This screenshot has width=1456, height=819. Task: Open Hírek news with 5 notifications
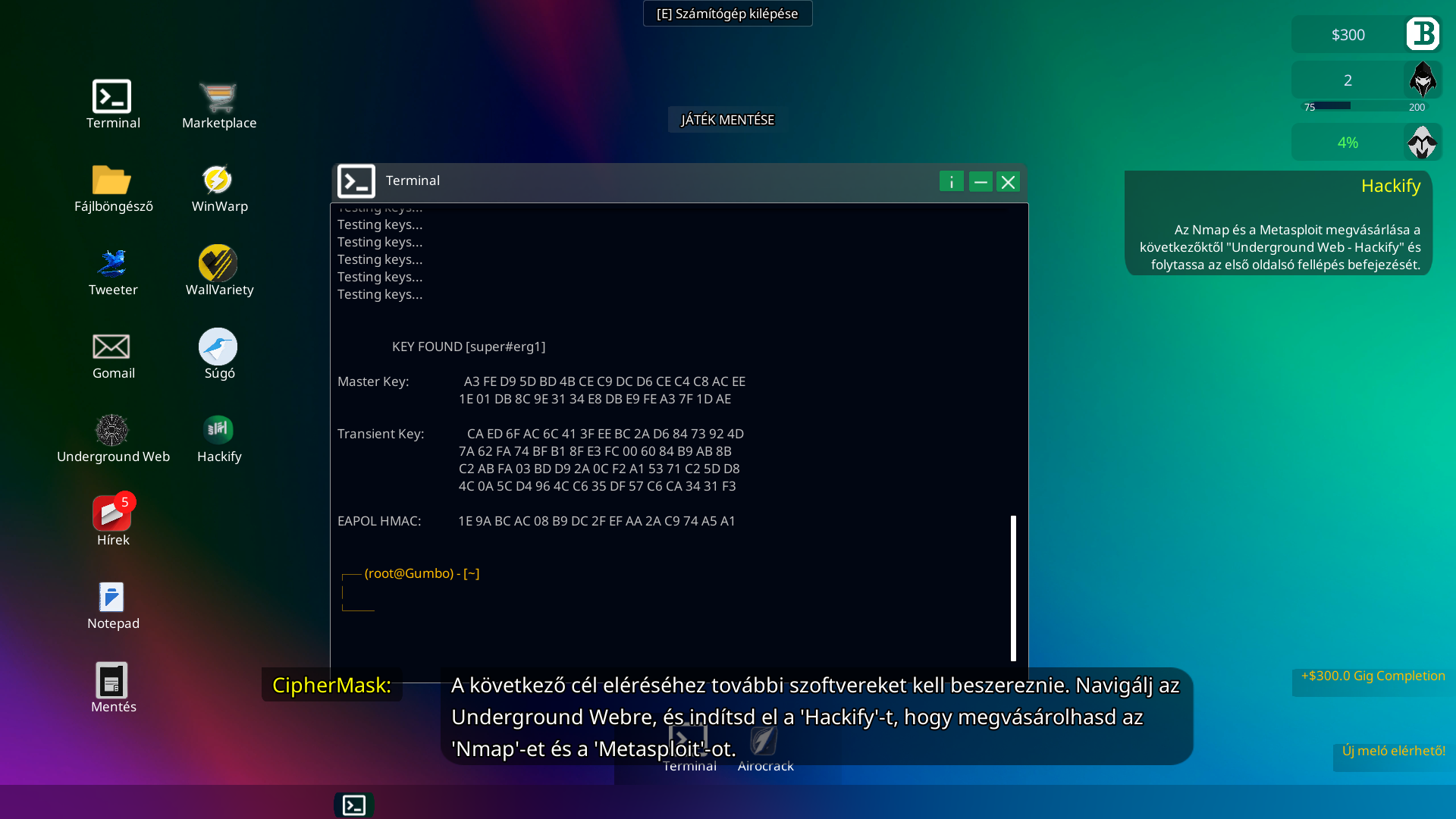tap(112, 514)
